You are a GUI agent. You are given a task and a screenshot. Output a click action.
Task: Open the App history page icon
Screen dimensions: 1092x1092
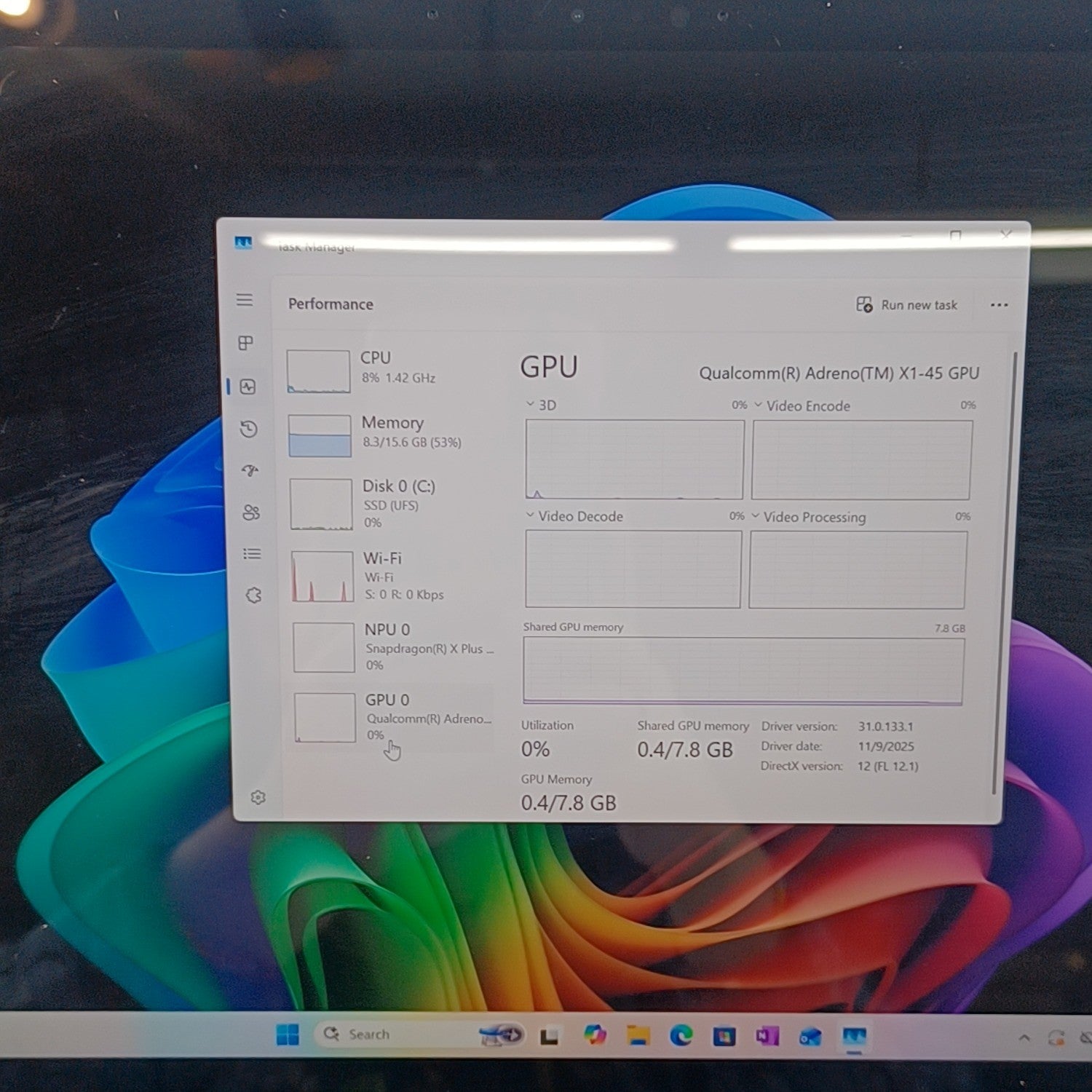249,429
